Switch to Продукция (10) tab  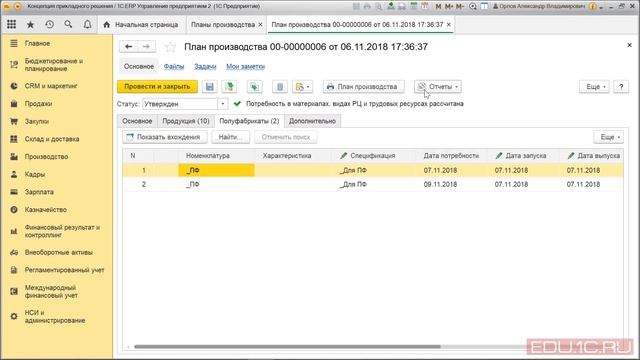coord(186,121)
